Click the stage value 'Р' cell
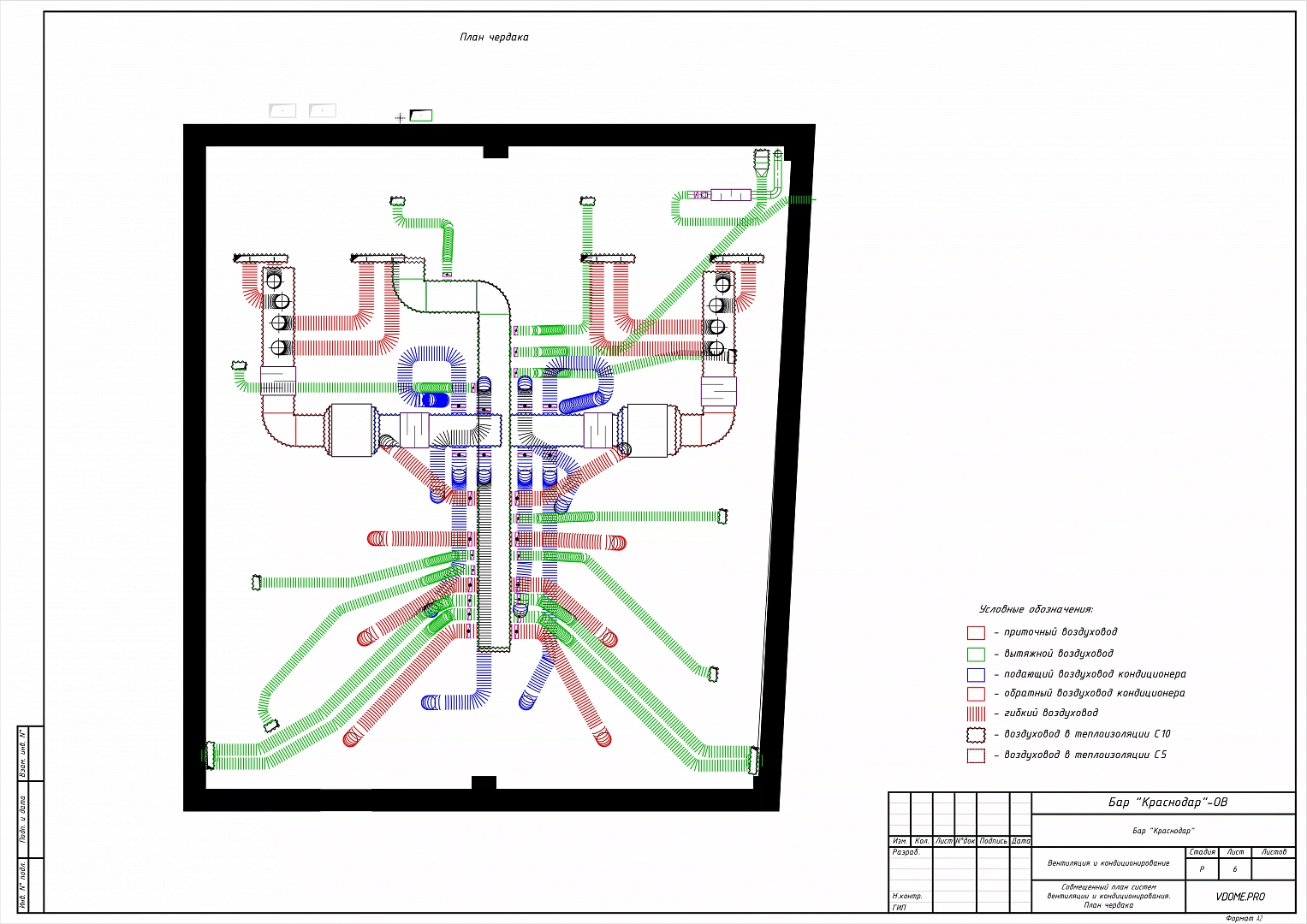Viewport: 1307px width, 924px height. click(x=1202, y=869)
